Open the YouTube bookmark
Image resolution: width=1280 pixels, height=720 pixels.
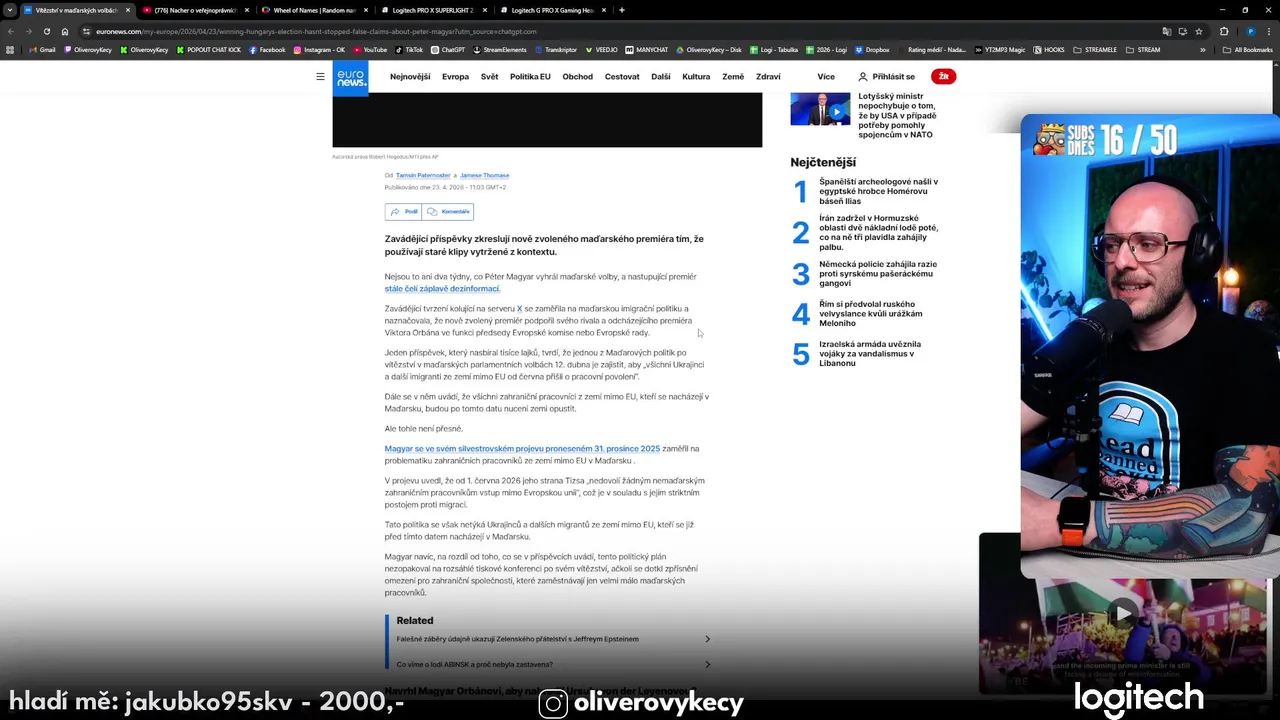pos(370,49)
